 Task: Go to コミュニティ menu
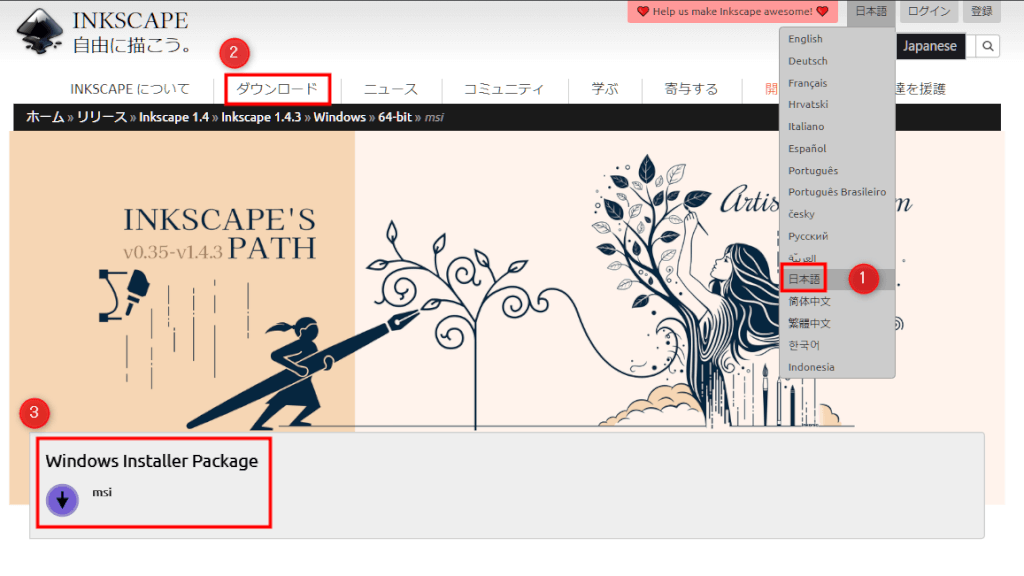pyautogui.click(x=503, y=89)
